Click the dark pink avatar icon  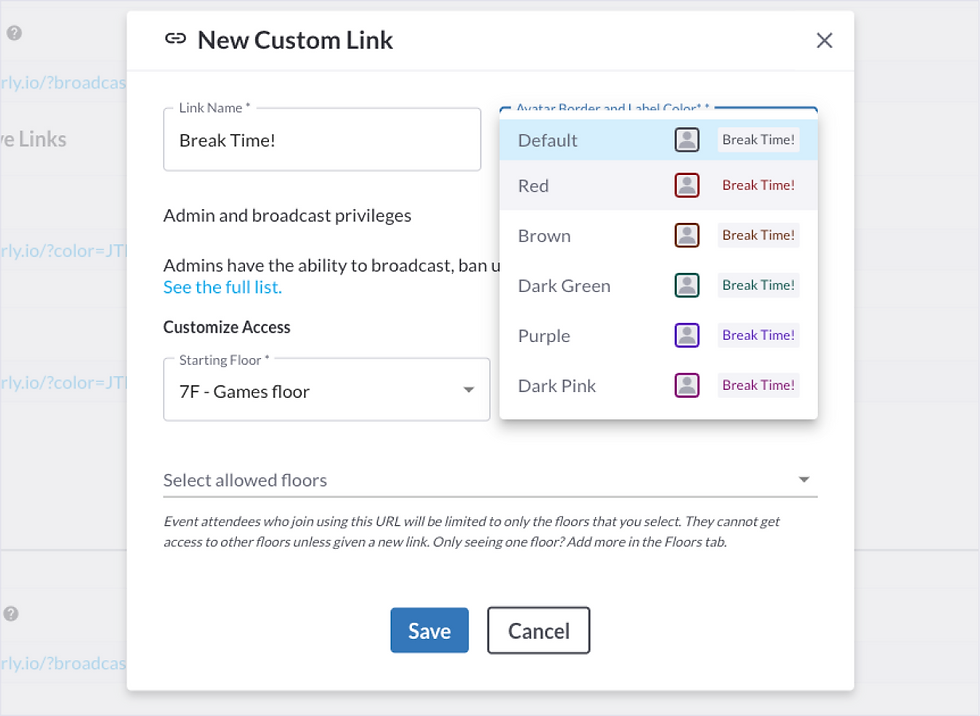(686, 385)
